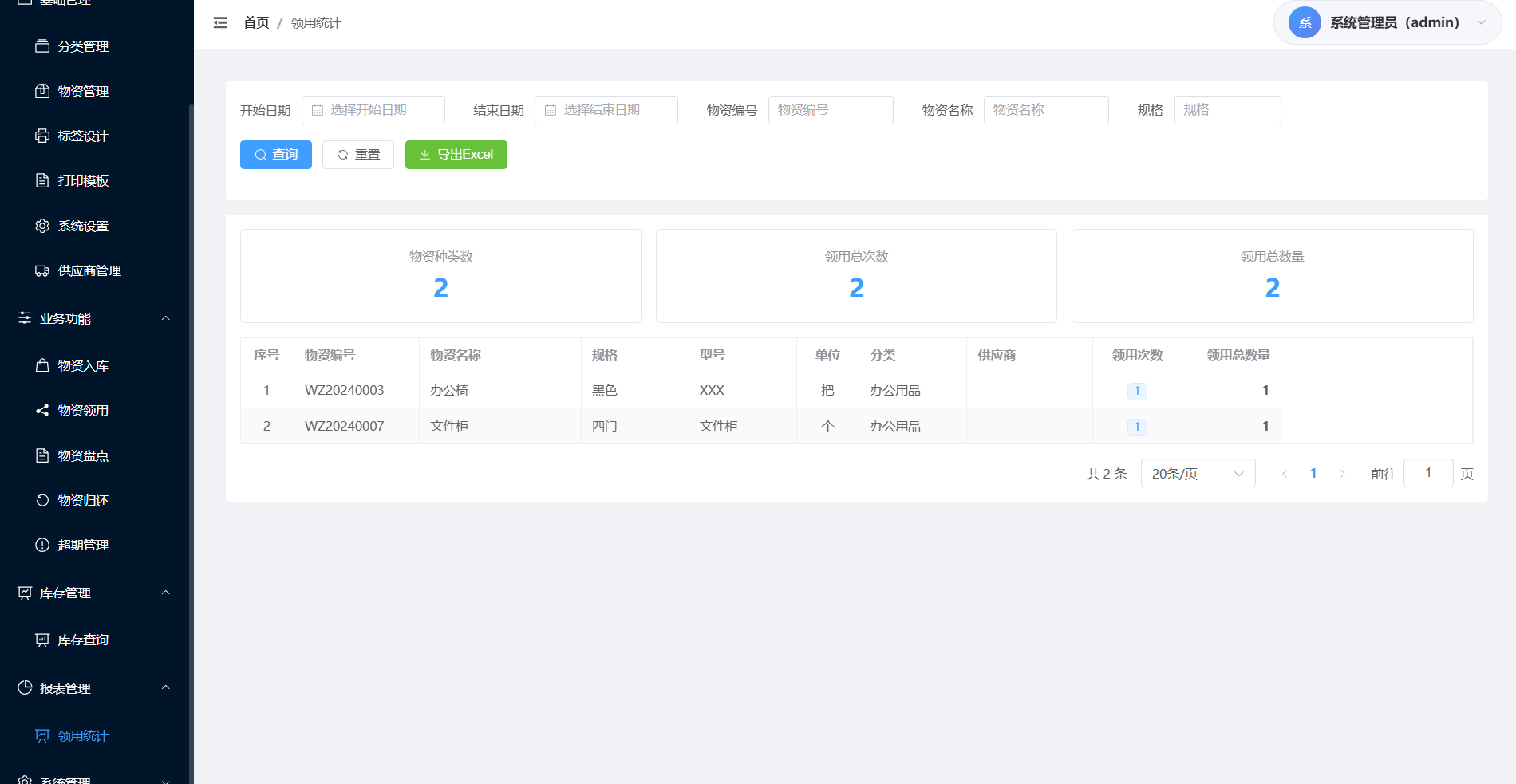Focus the 物资编号 search input
This screenshot has height=784, width=1516.
(831, 110)
